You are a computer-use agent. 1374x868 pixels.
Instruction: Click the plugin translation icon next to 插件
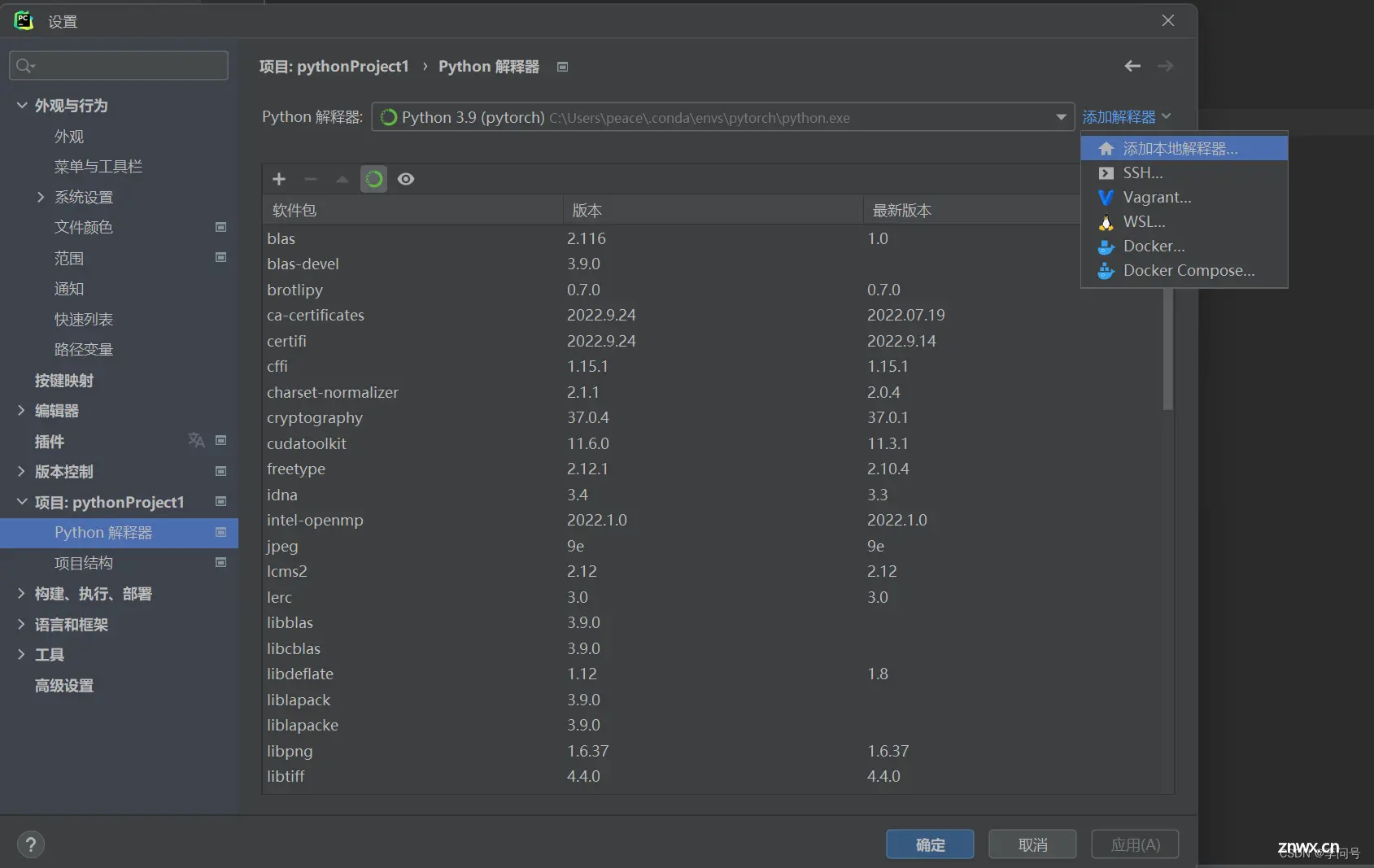coord(196,440)
